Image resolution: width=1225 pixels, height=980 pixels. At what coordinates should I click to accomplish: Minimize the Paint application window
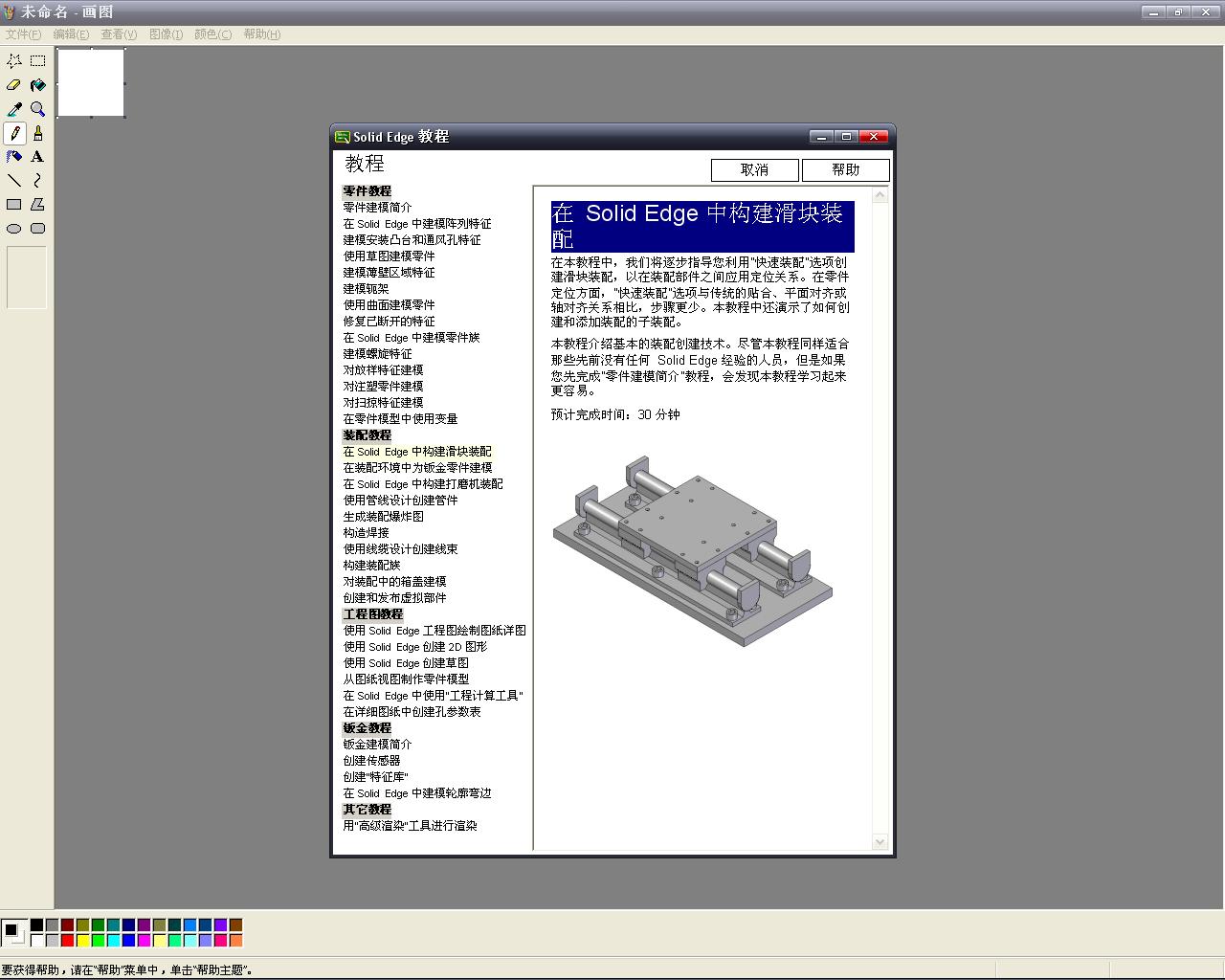pyautogui.click(x=1153, y=12)
